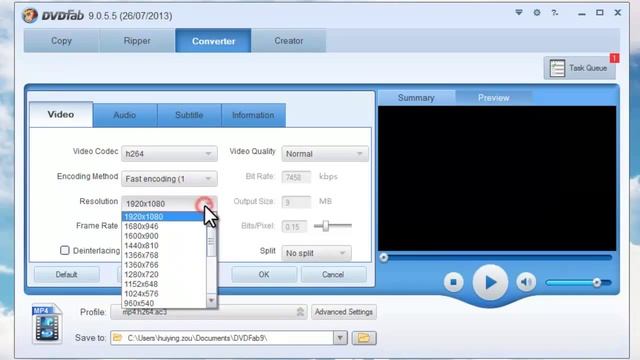Choose 1366x768 from resolution list

coord(164,255)
